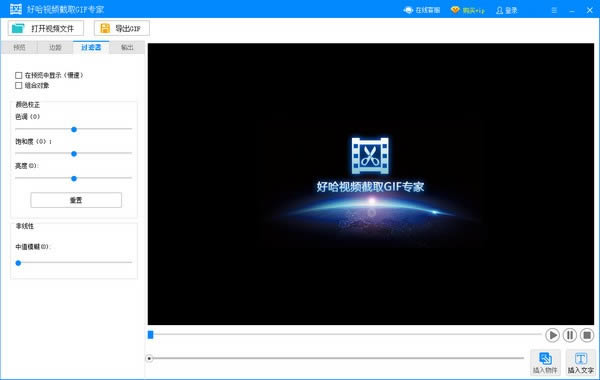600x380 pixels.
Task: Minimize the GIF expert window
Action: (x=572, y=10)
